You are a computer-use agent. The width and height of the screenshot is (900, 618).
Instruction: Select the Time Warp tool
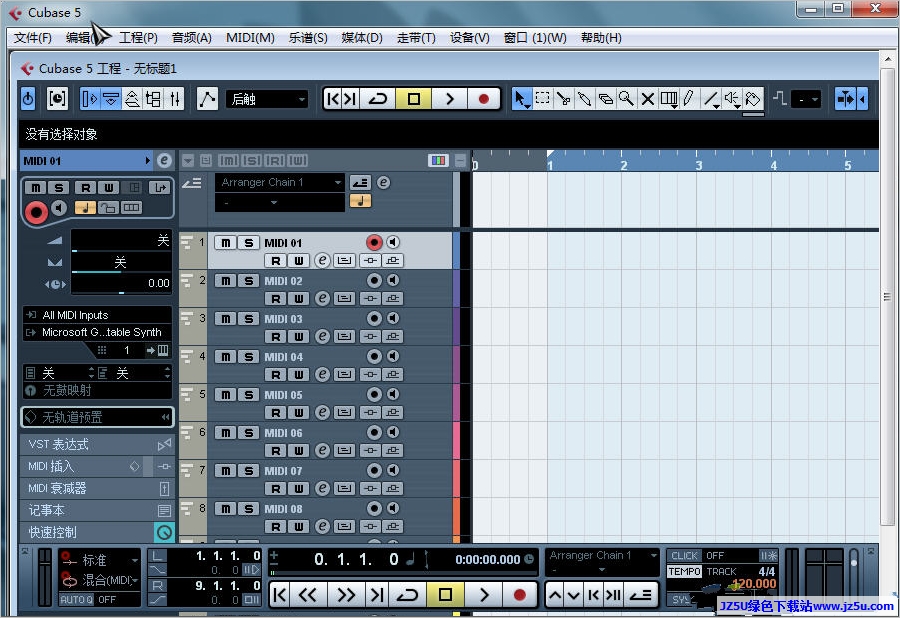(x=669, y=99)
